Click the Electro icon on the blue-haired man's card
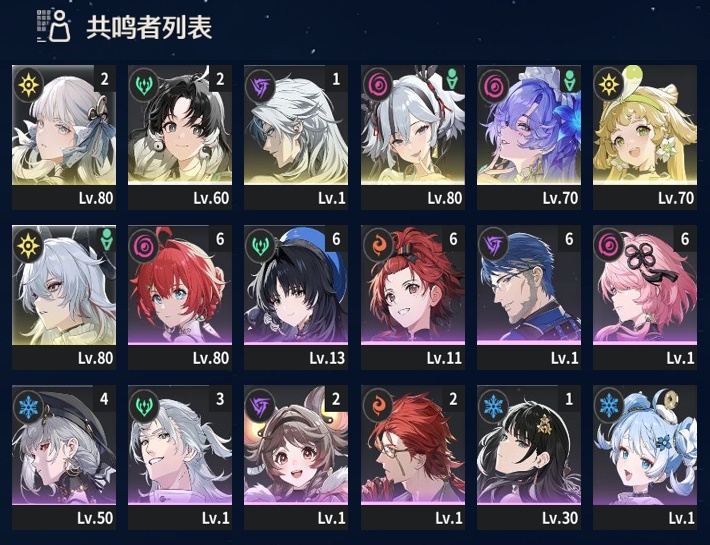 (494, 245)
